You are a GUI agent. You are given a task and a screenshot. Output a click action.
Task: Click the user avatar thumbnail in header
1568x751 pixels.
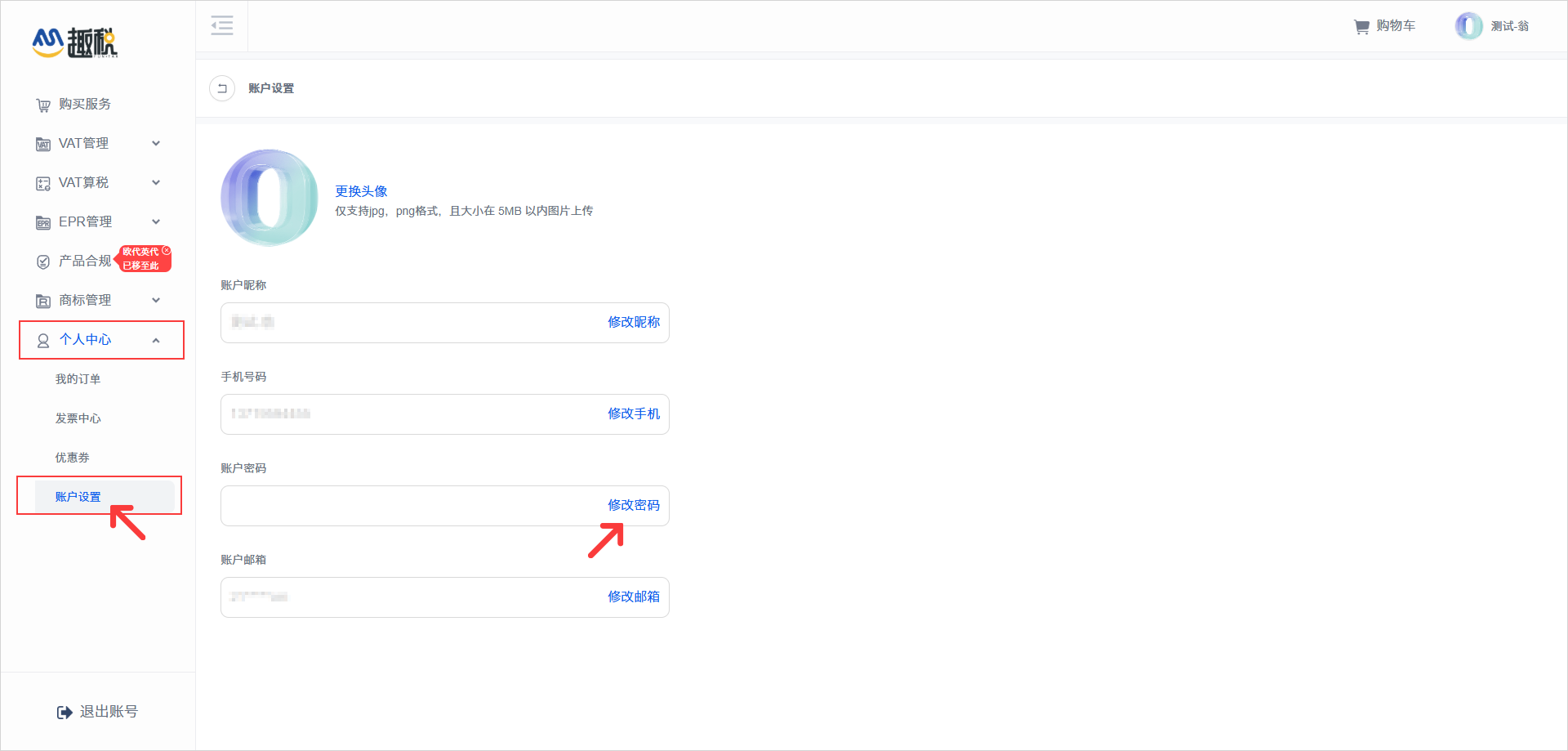click(1468, 25)
